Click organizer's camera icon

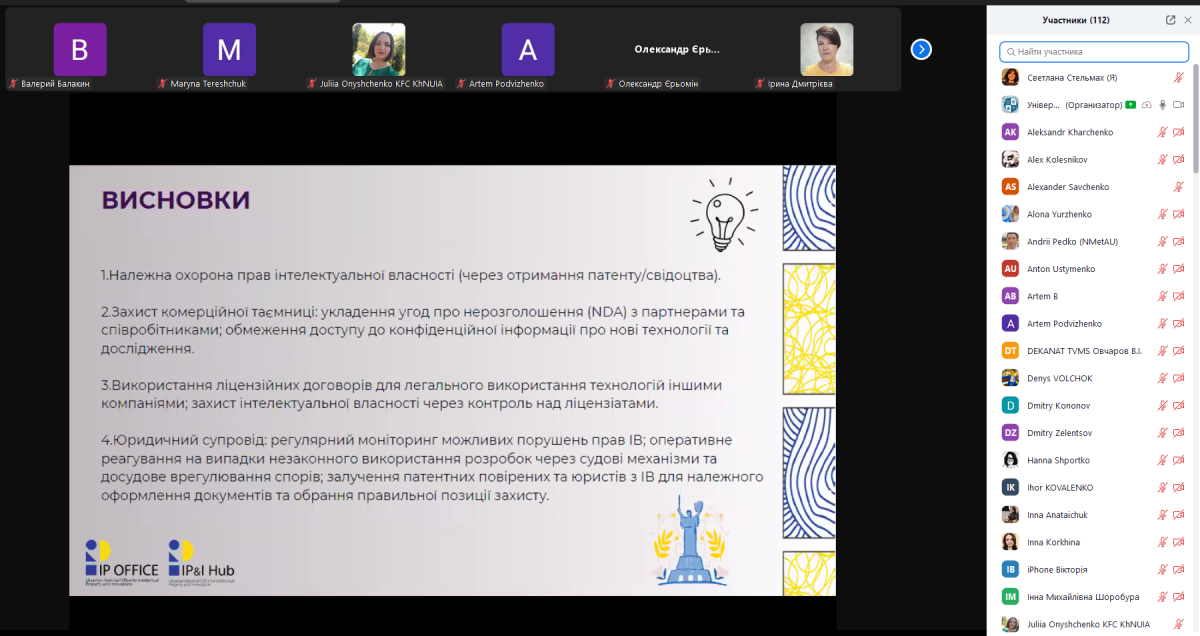[1178, 105]
